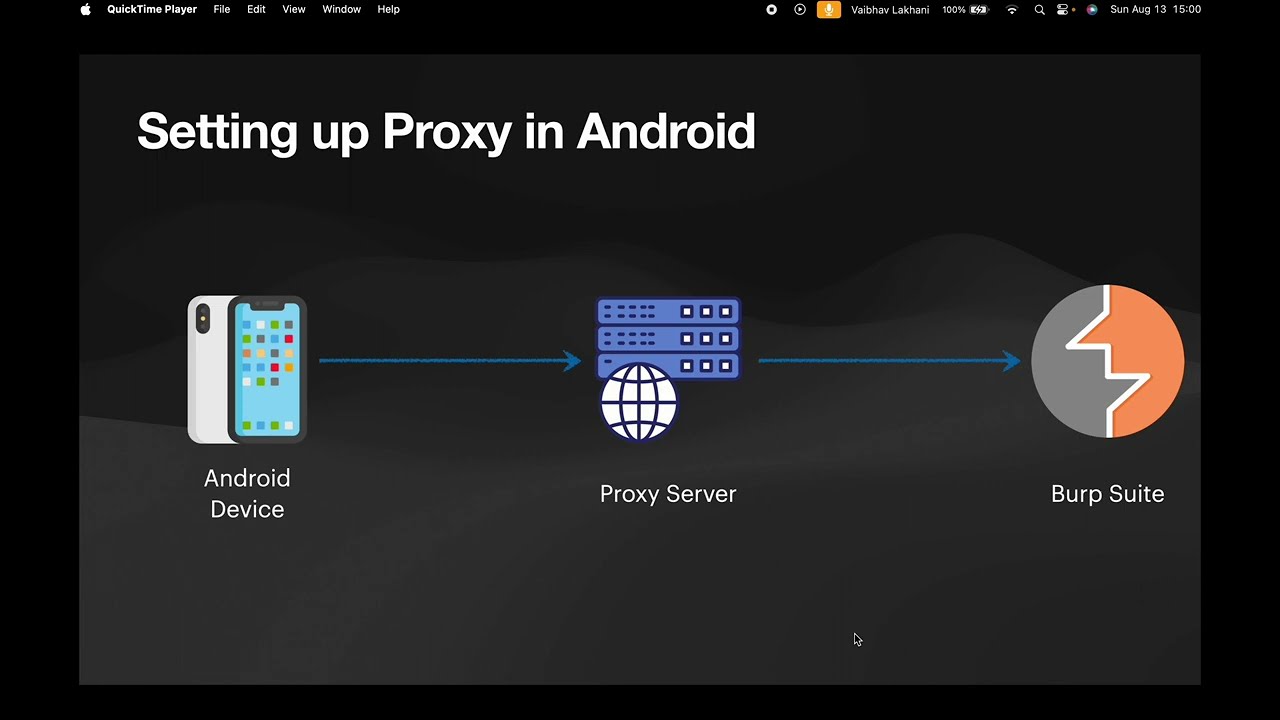The height and width of the screenshot is (720, 1280).
Task: Click the Burp Suite logo
Action: pos(1108,361)
